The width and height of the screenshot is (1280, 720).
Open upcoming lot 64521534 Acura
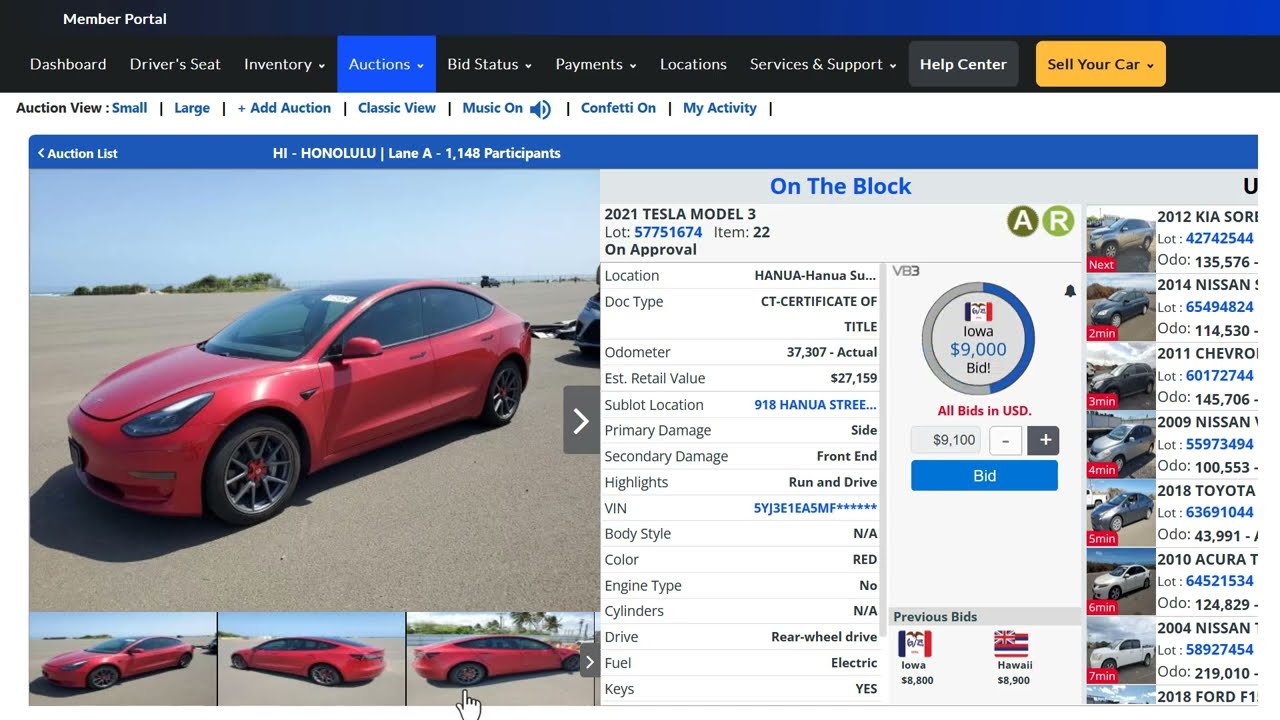(x=1219, y=581)
